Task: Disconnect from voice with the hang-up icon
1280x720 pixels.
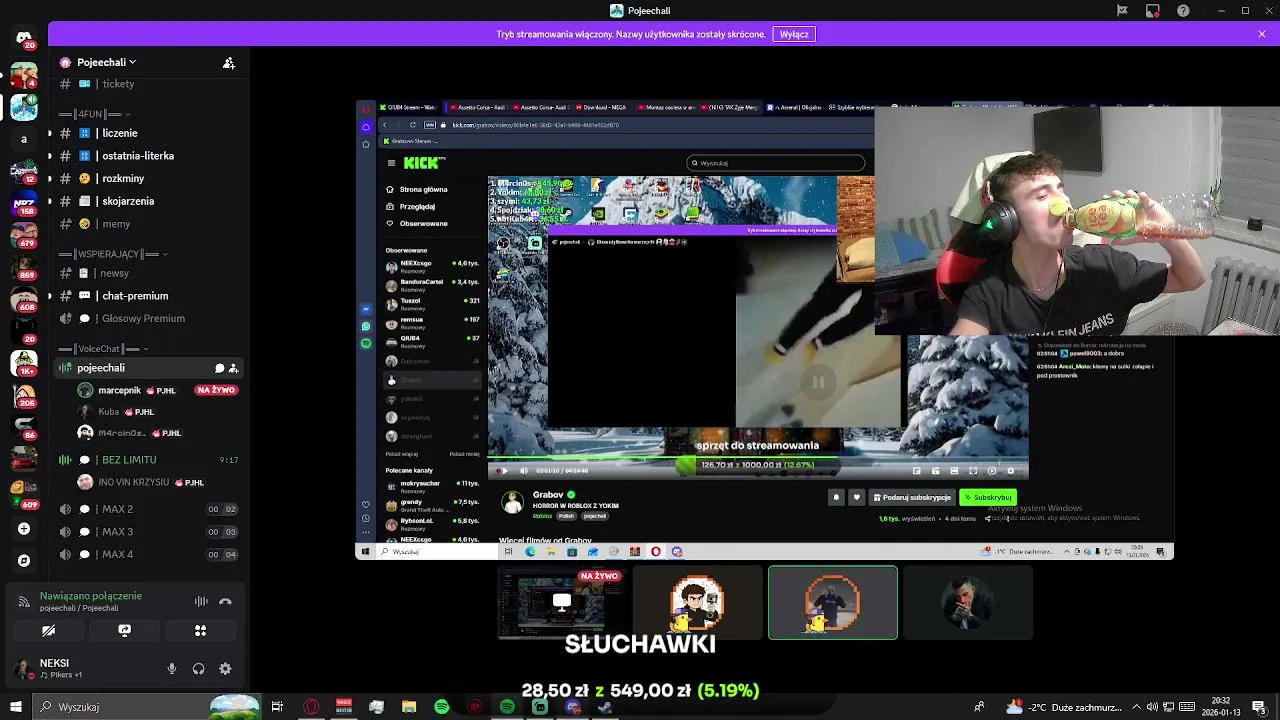Action: [225, 602]
